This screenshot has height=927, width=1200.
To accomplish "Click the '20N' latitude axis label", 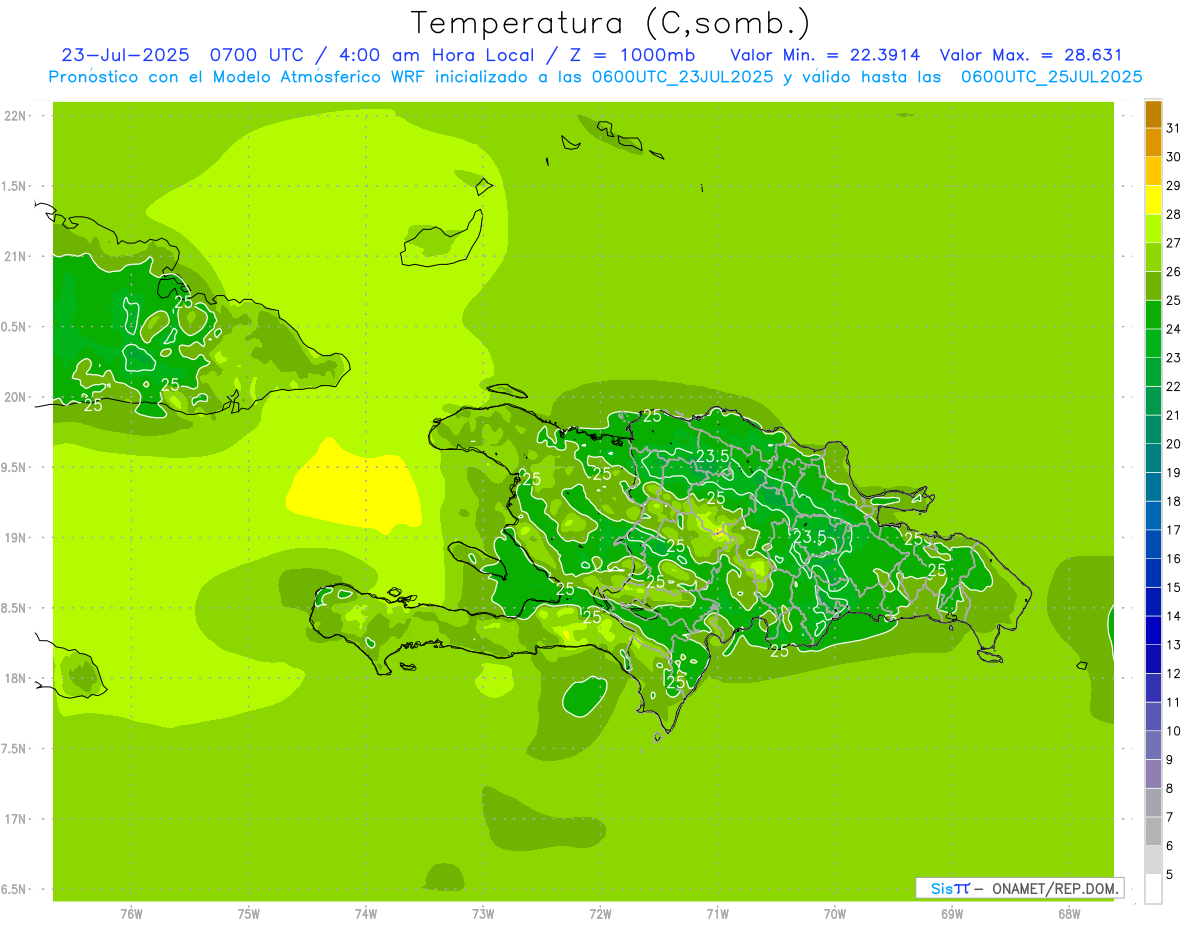I will pyautogui.click(x=16, y=397).
